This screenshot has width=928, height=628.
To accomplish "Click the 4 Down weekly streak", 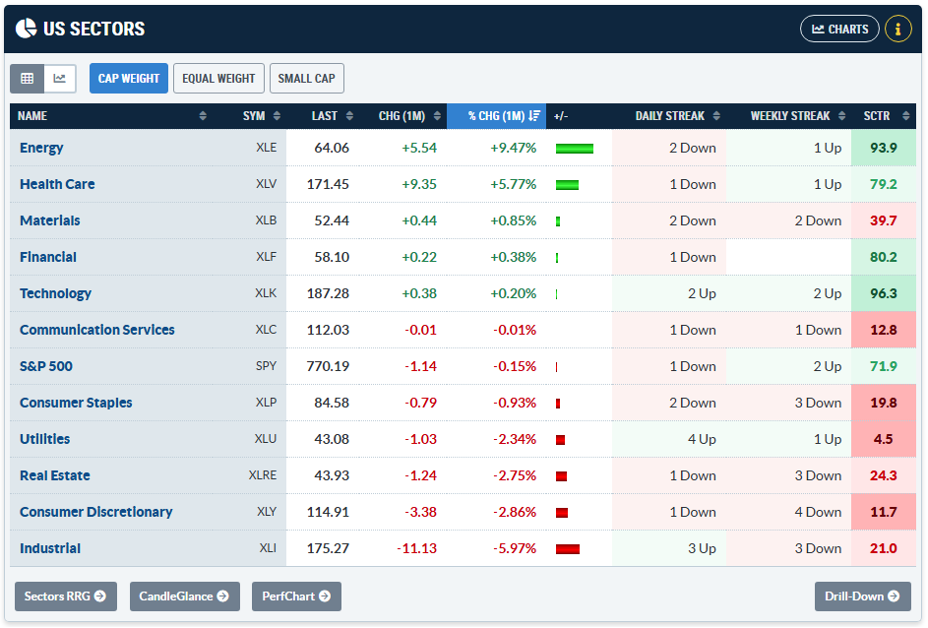I will click(x=818, y=512).
